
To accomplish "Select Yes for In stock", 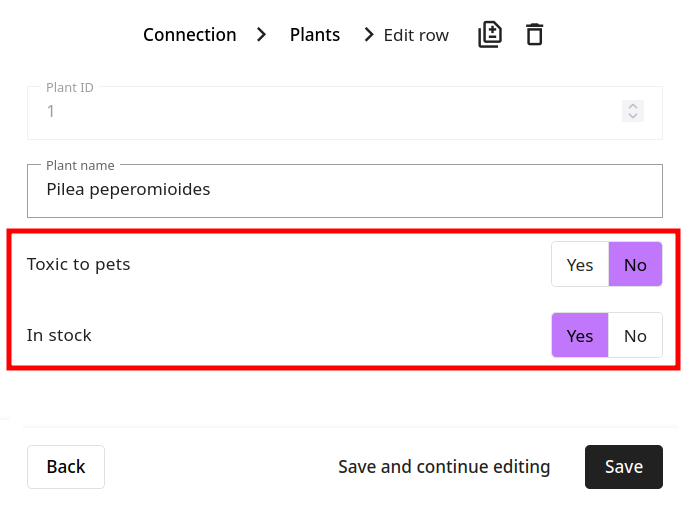I will pos(580,336).
